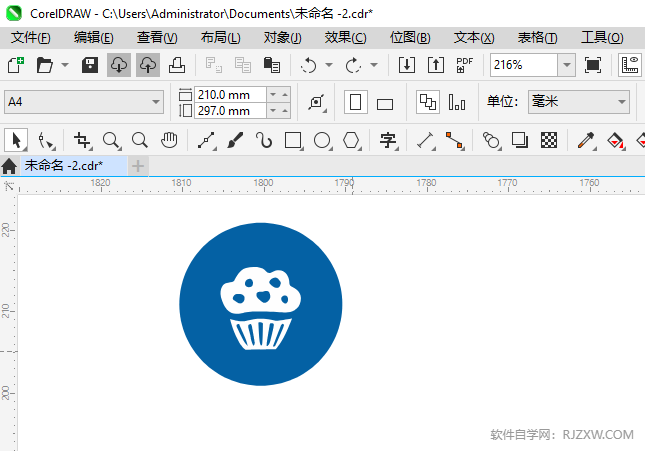Click the page height 297.0 mm field

[x=230, y=111]
